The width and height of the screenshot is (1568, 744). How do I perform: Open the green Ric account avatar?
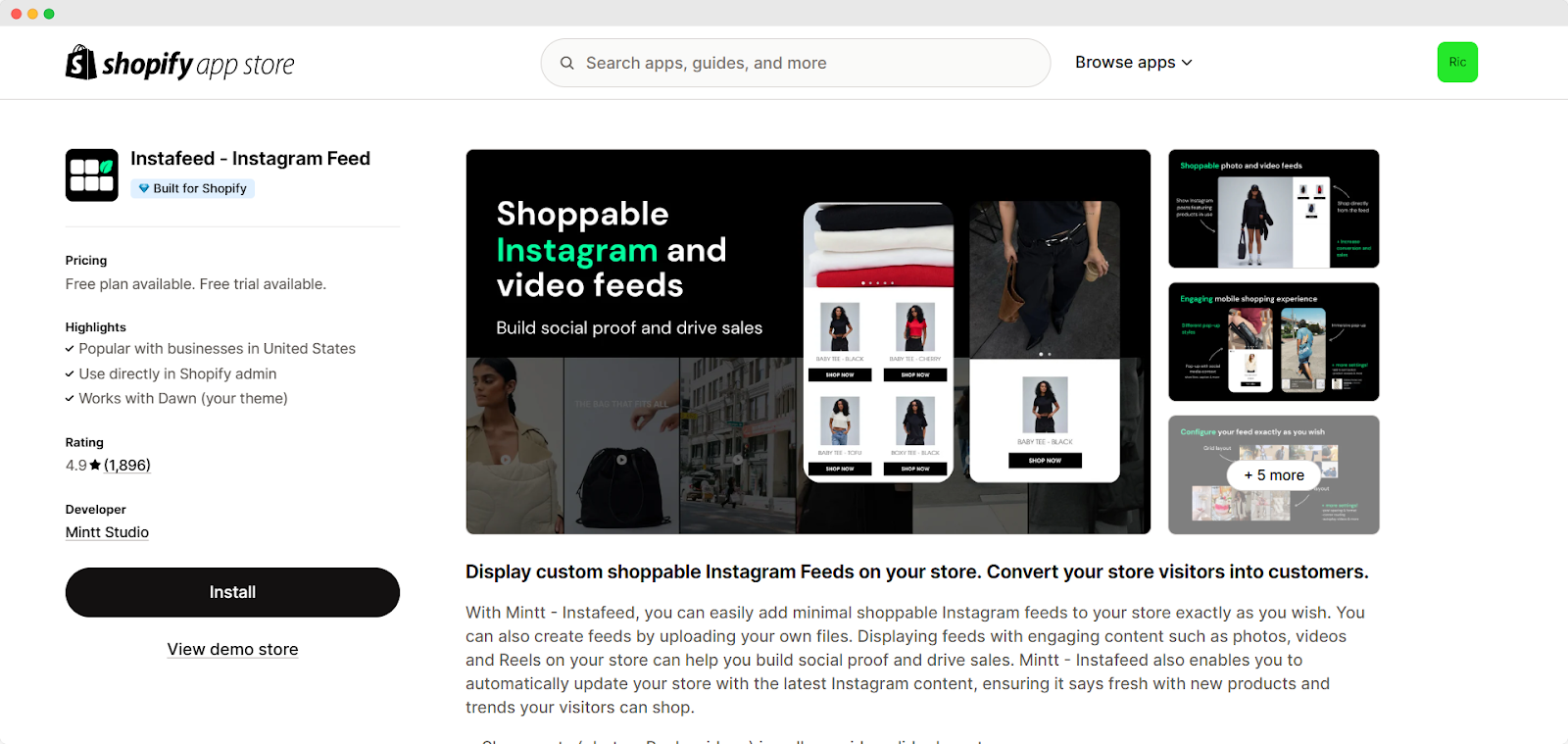point(1457,63)
